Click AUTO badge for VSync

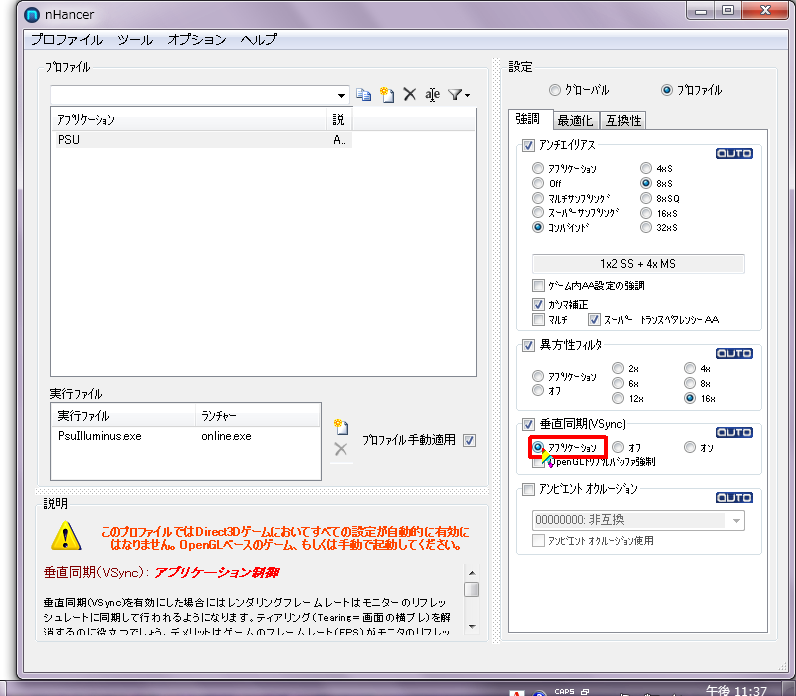point(734,433)
